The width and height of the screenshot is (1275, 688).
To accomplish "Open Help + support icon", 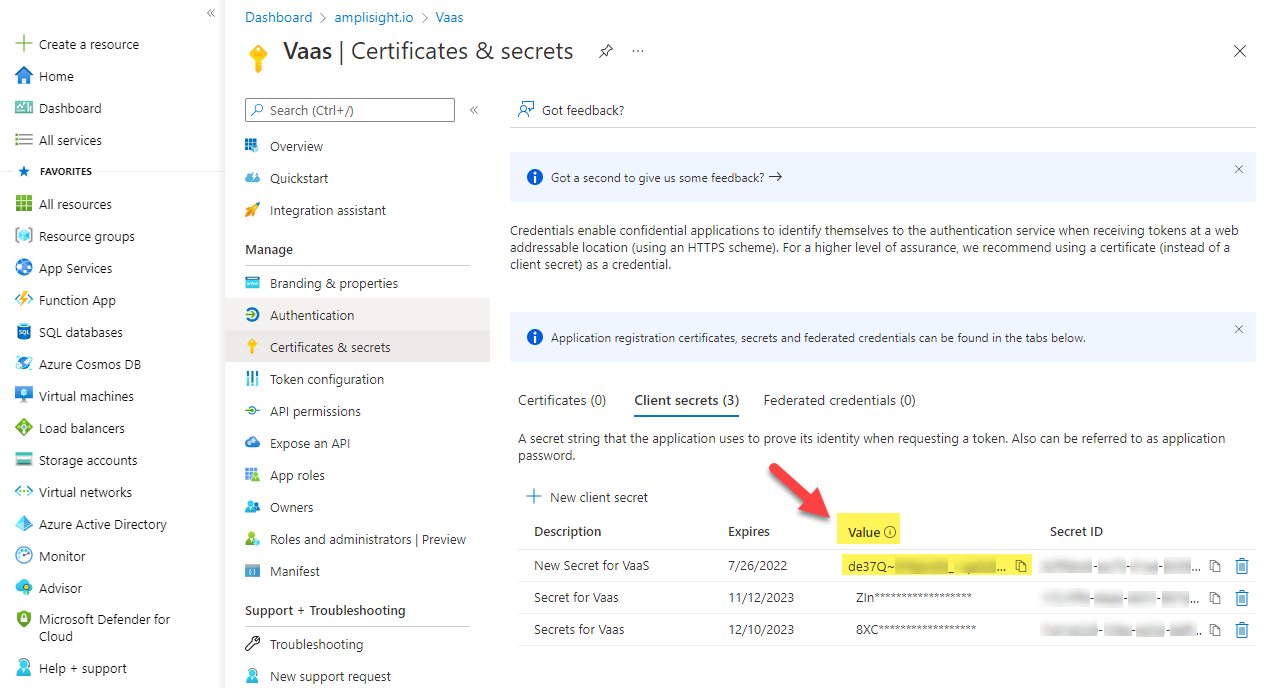I will coord(24,668).
